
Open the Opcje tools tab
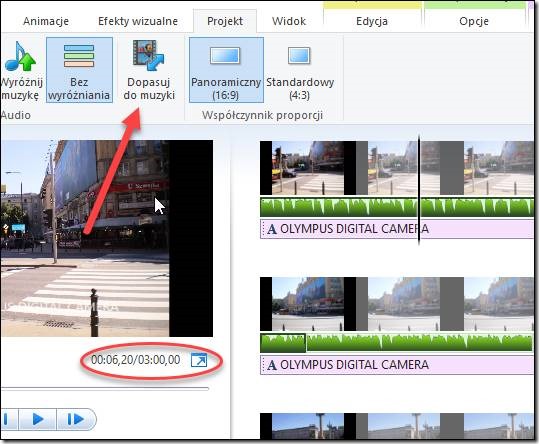[474, 21]
